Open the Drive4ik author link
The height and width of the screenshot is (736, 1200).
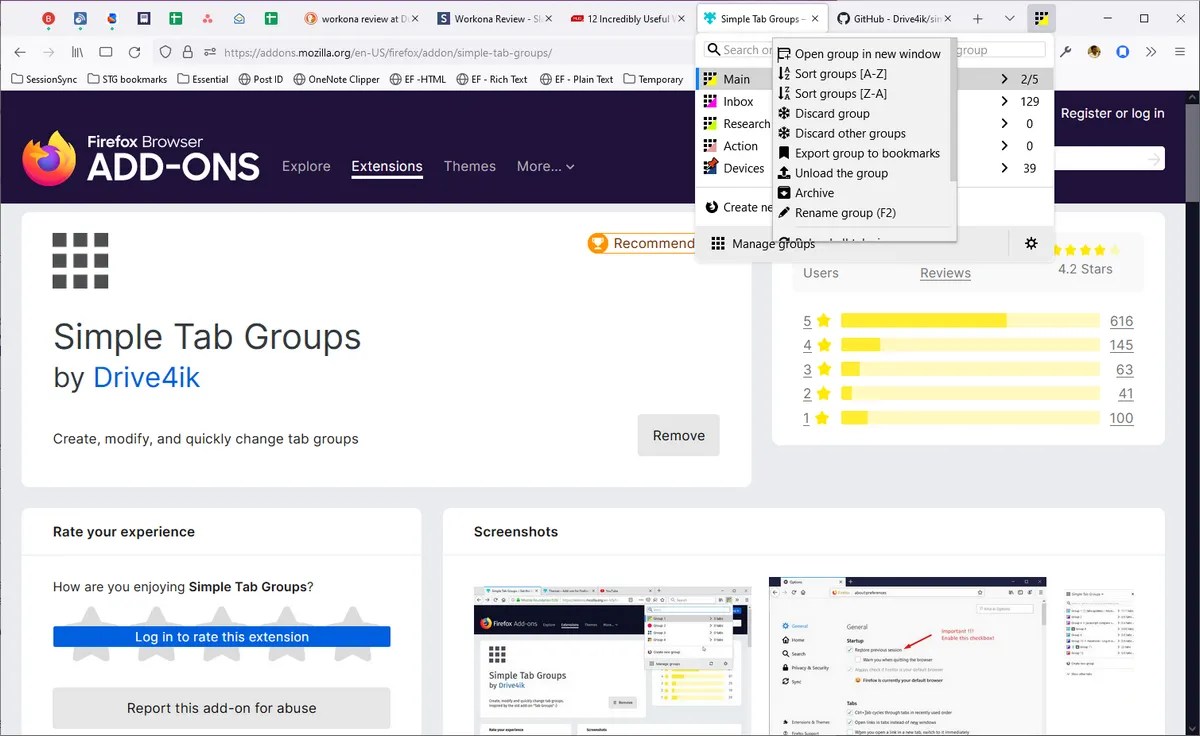[146, 378]
